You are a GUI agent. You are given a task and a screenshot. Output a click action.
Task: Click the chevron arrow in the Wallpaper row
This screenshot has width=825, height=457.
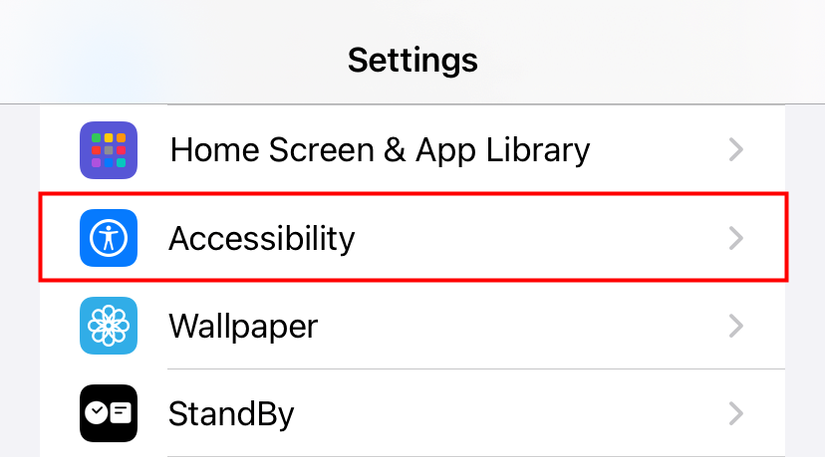coord(736,326)
